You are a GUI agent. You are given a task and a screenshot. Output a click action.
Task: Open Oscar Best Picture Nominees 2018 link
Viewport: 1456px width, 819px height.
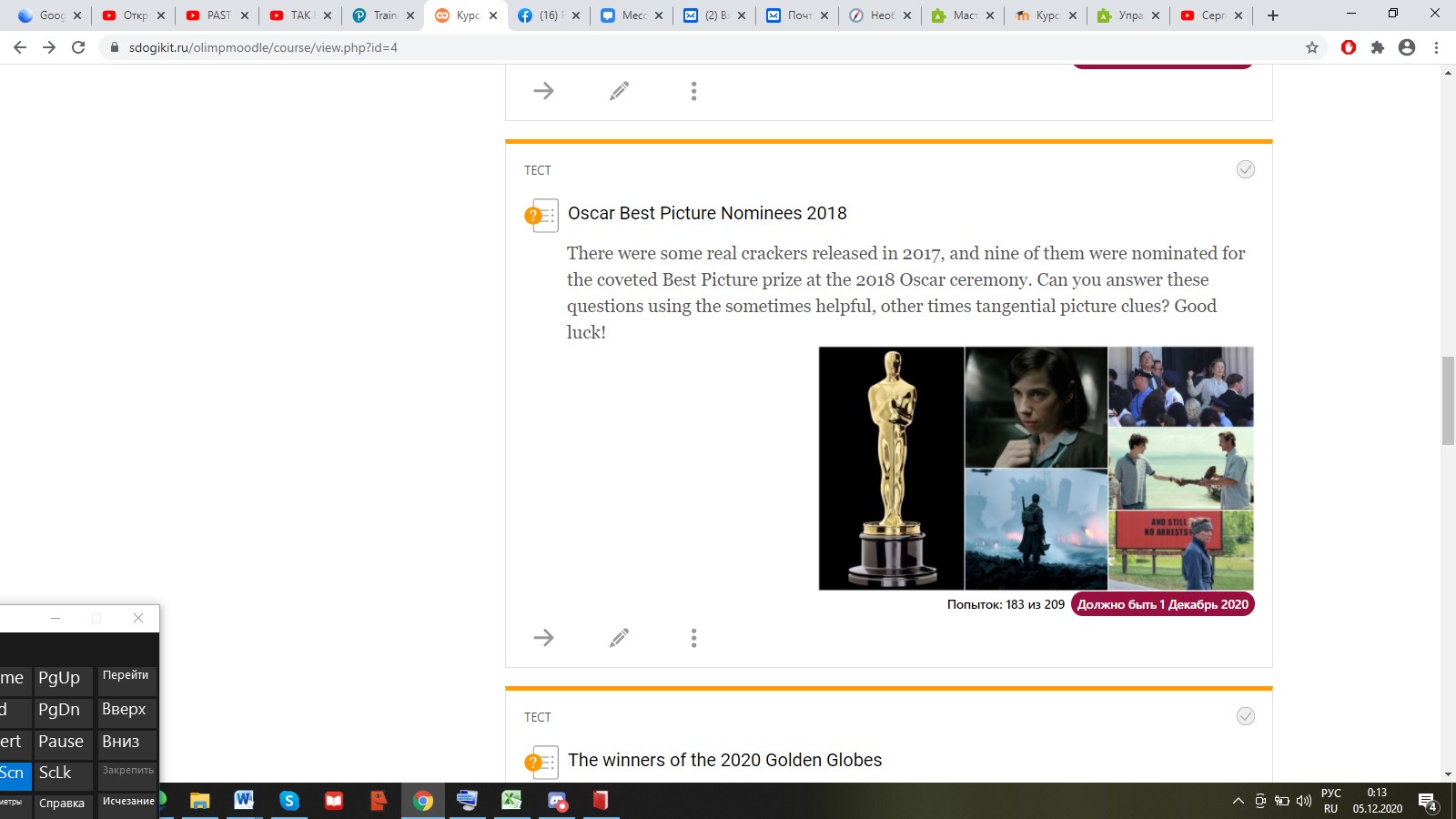[707, 213]
